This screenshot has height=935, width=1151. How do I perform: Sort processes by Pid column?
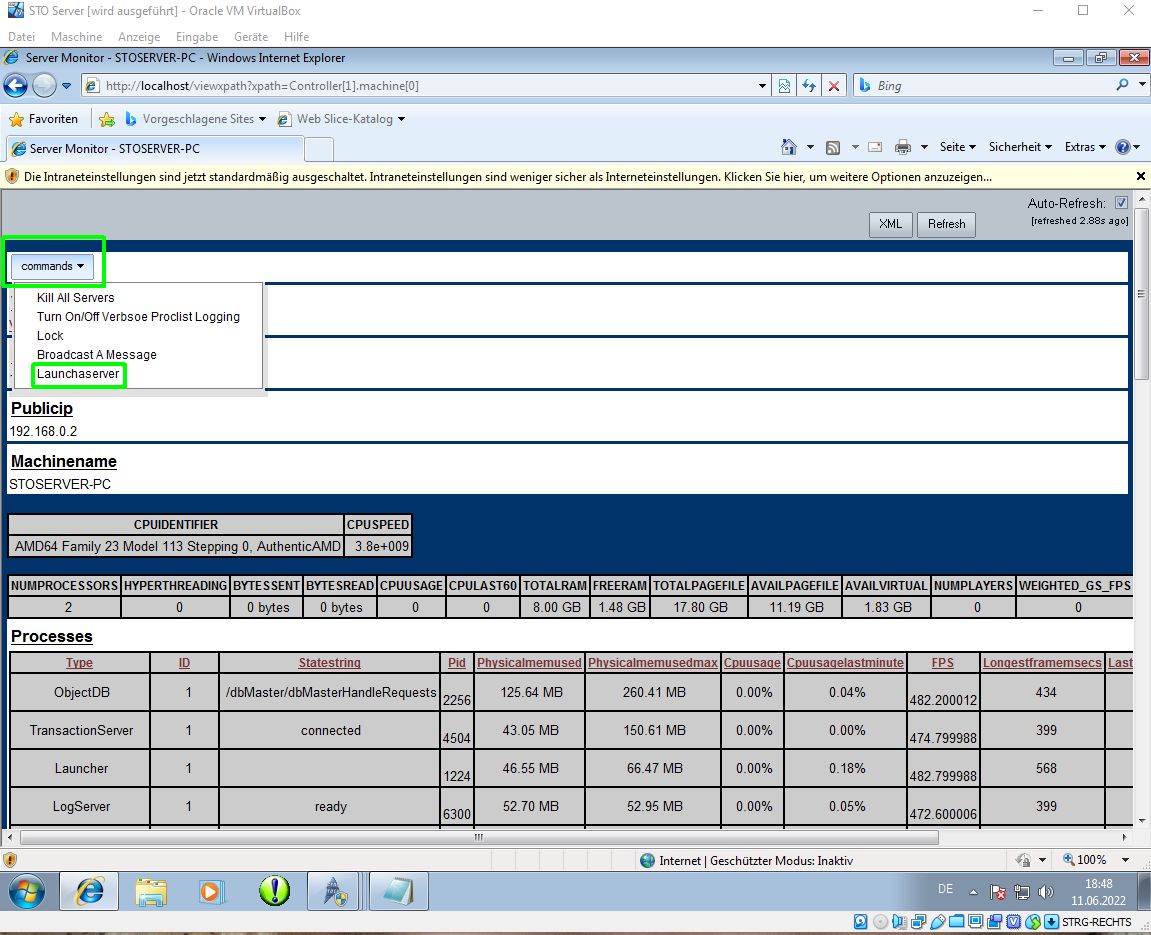[x=457, y=663]
